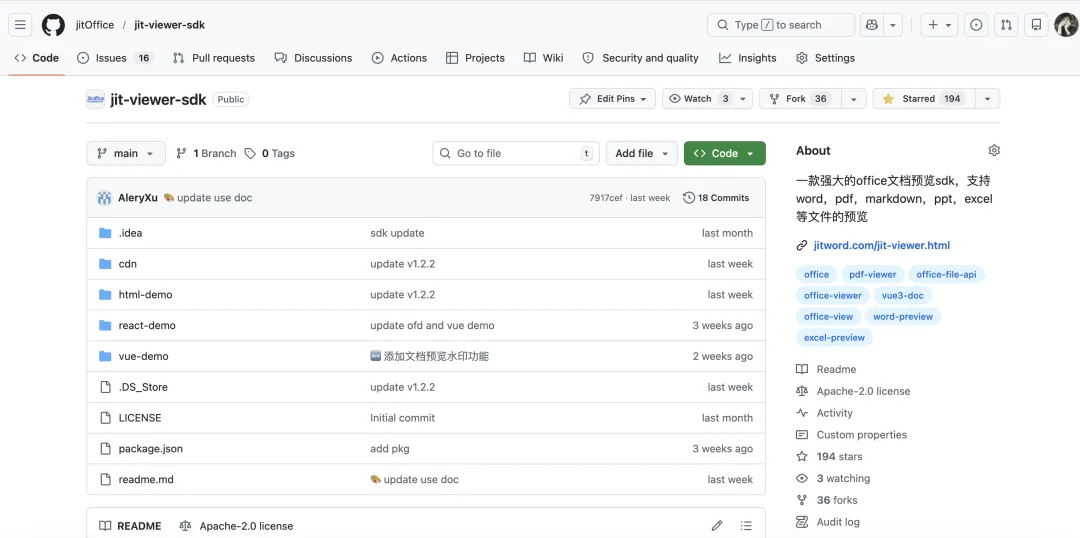Image resolution: width=1080 pixels, height=538 pixels.
Task: Open the 18 Commits history link
Action: point(716,198)
